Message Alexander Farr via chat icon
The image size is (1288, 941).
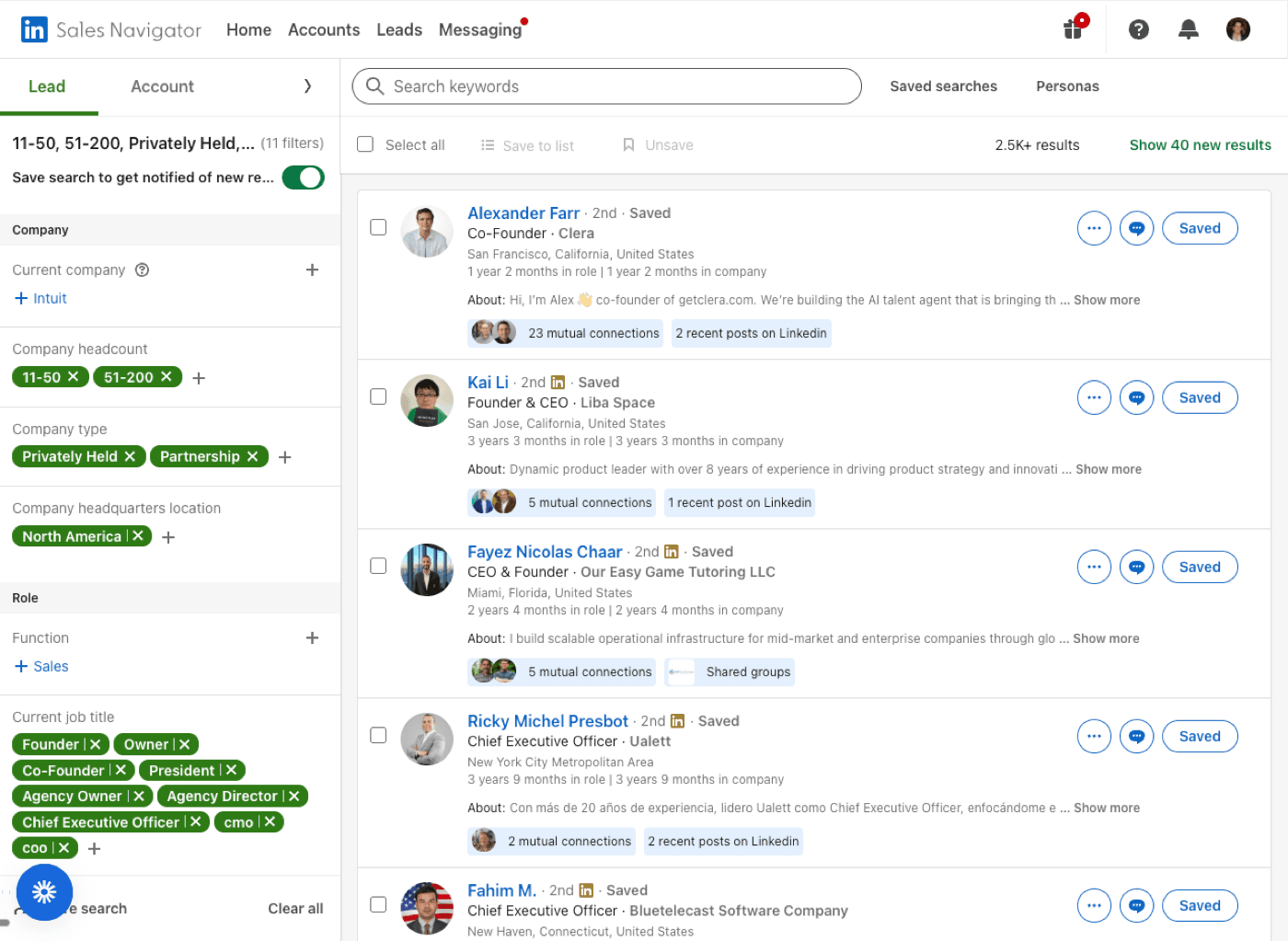pos(1136,228)
